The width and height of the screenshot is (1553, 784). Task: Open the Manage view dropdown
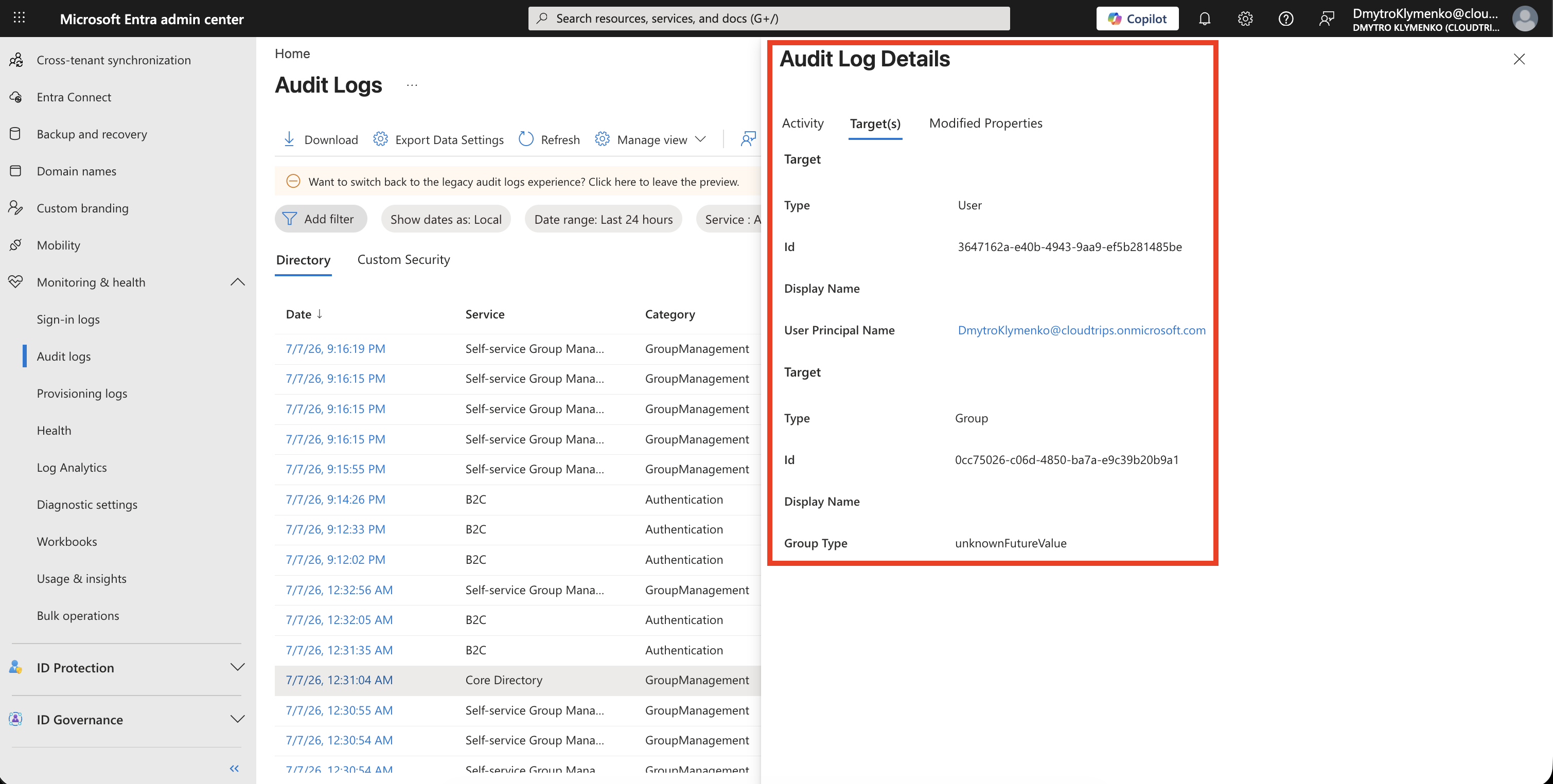(x=650, y=139)
